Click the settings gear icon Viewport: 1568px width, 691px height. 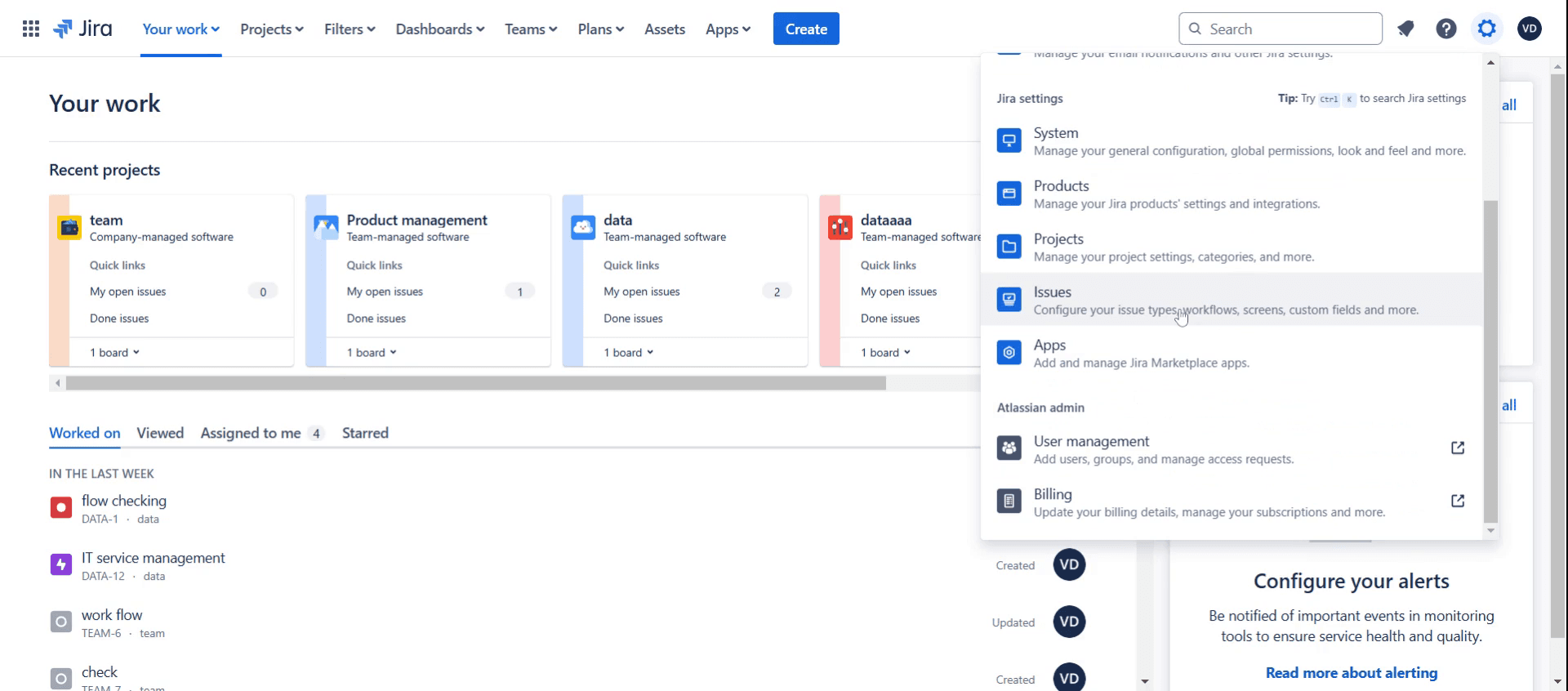coord(1487,29)
